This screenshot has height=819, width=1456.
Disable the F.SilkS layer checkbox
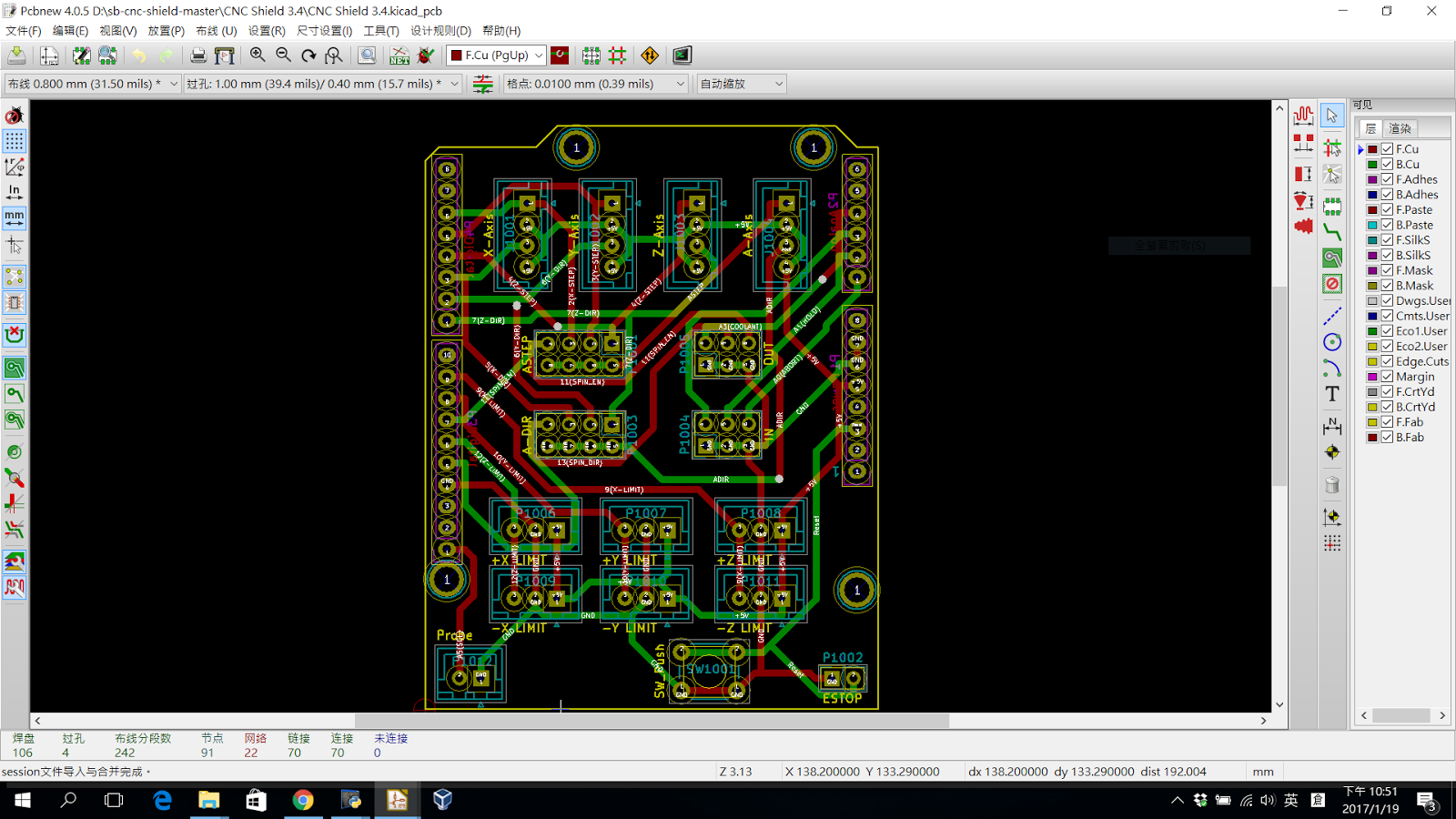[1385, 239]
